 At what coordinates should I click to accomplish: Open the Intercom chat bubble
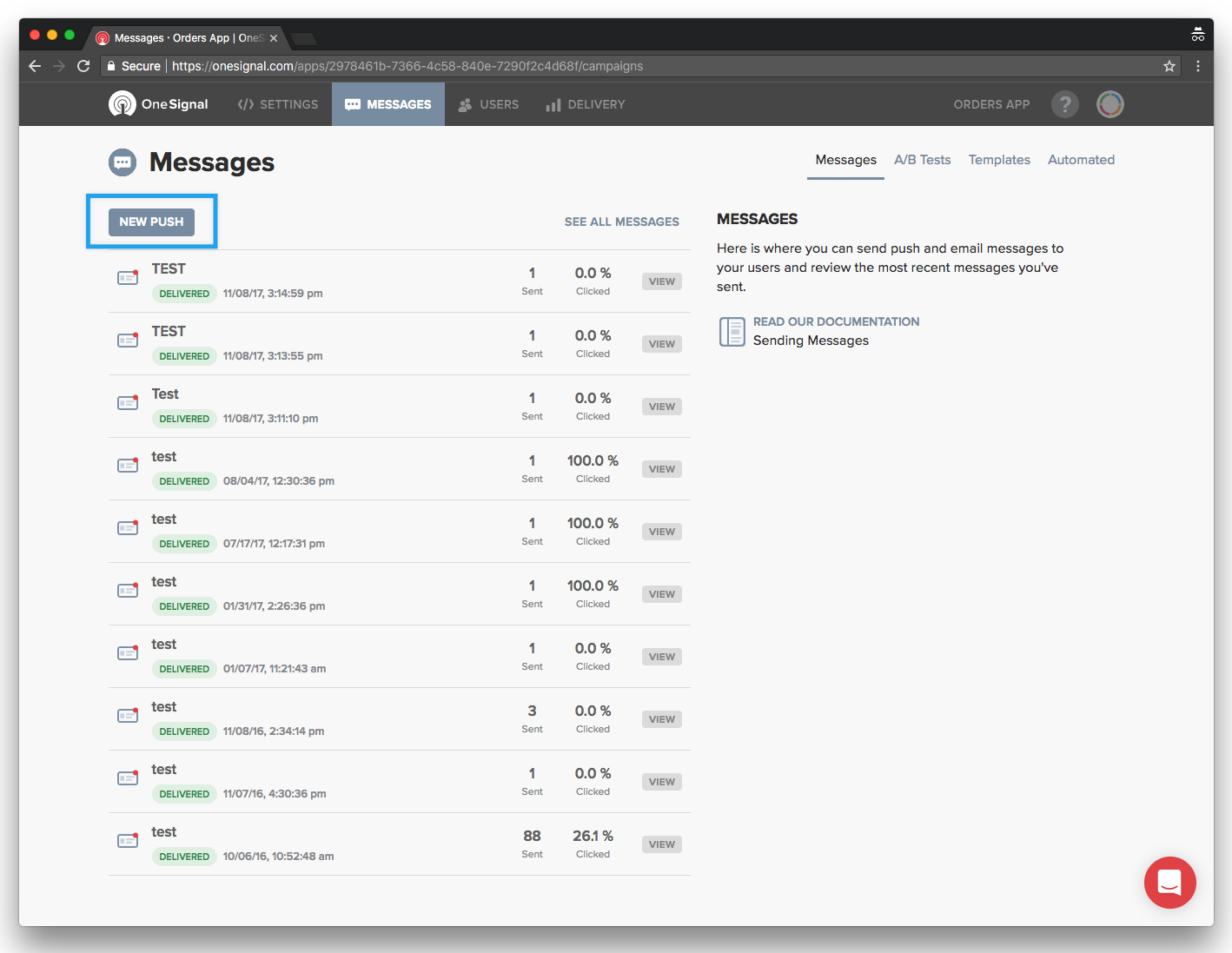pos(1170,883)
